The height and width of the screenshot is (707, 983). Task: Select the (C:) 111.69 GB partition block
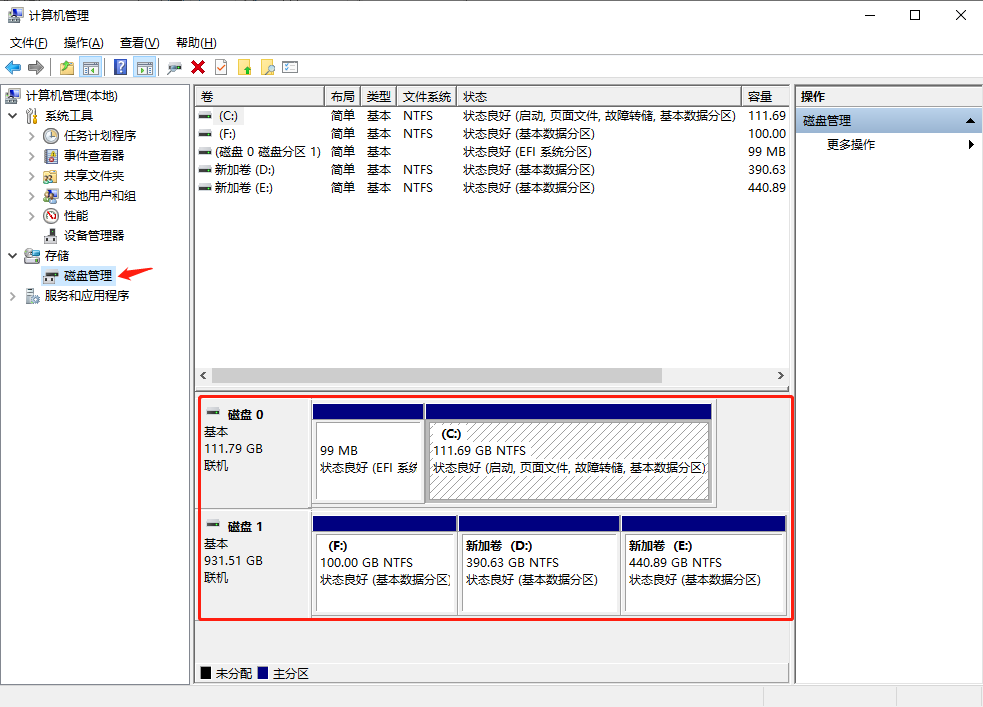(x=568, y=460)
